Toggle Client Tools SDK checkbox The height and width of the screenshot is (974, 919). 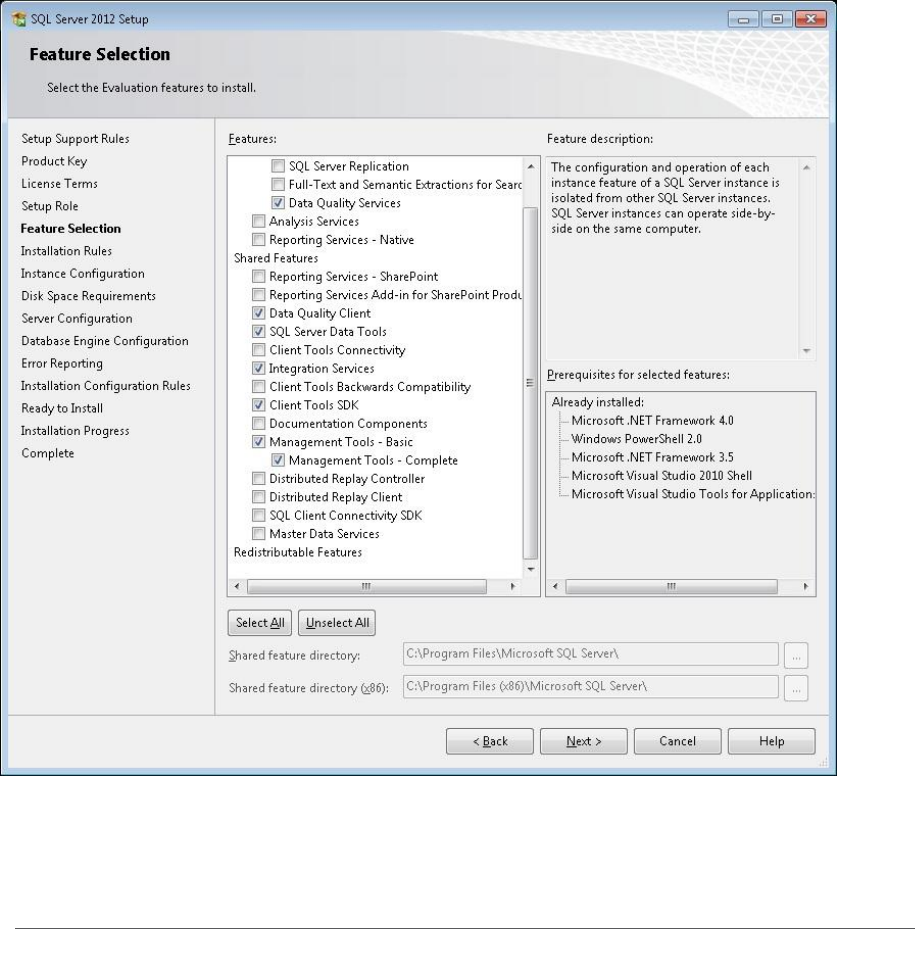[258, 405]
